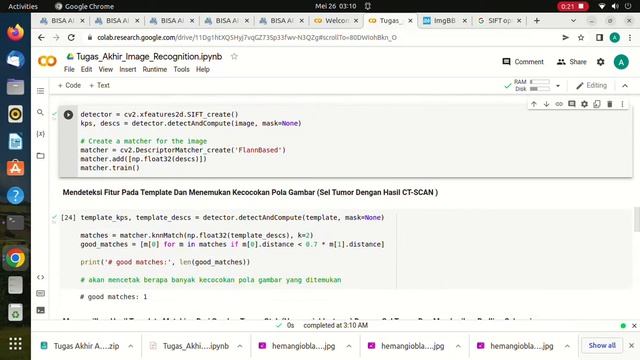Open terminal icon in left sidebar

tap(40, 310)
